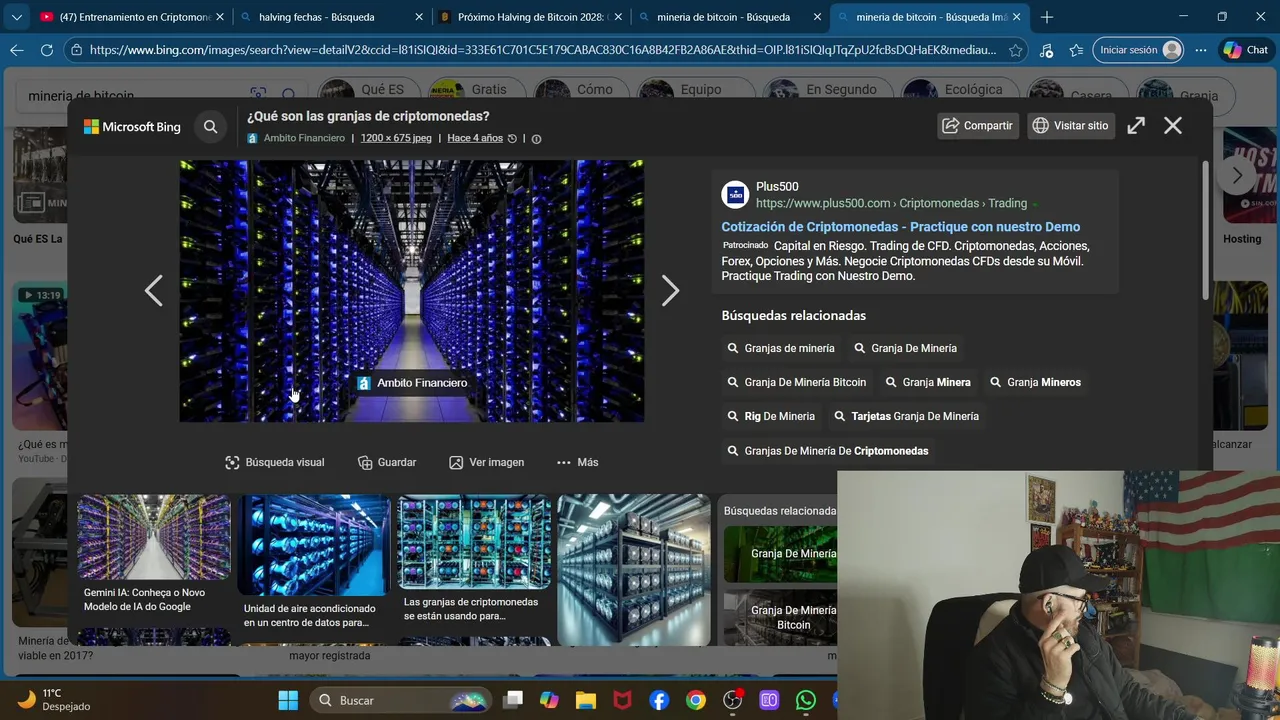The image size is (1280, 720).
Task: Click Guardar to save the image
Action: 387,462
